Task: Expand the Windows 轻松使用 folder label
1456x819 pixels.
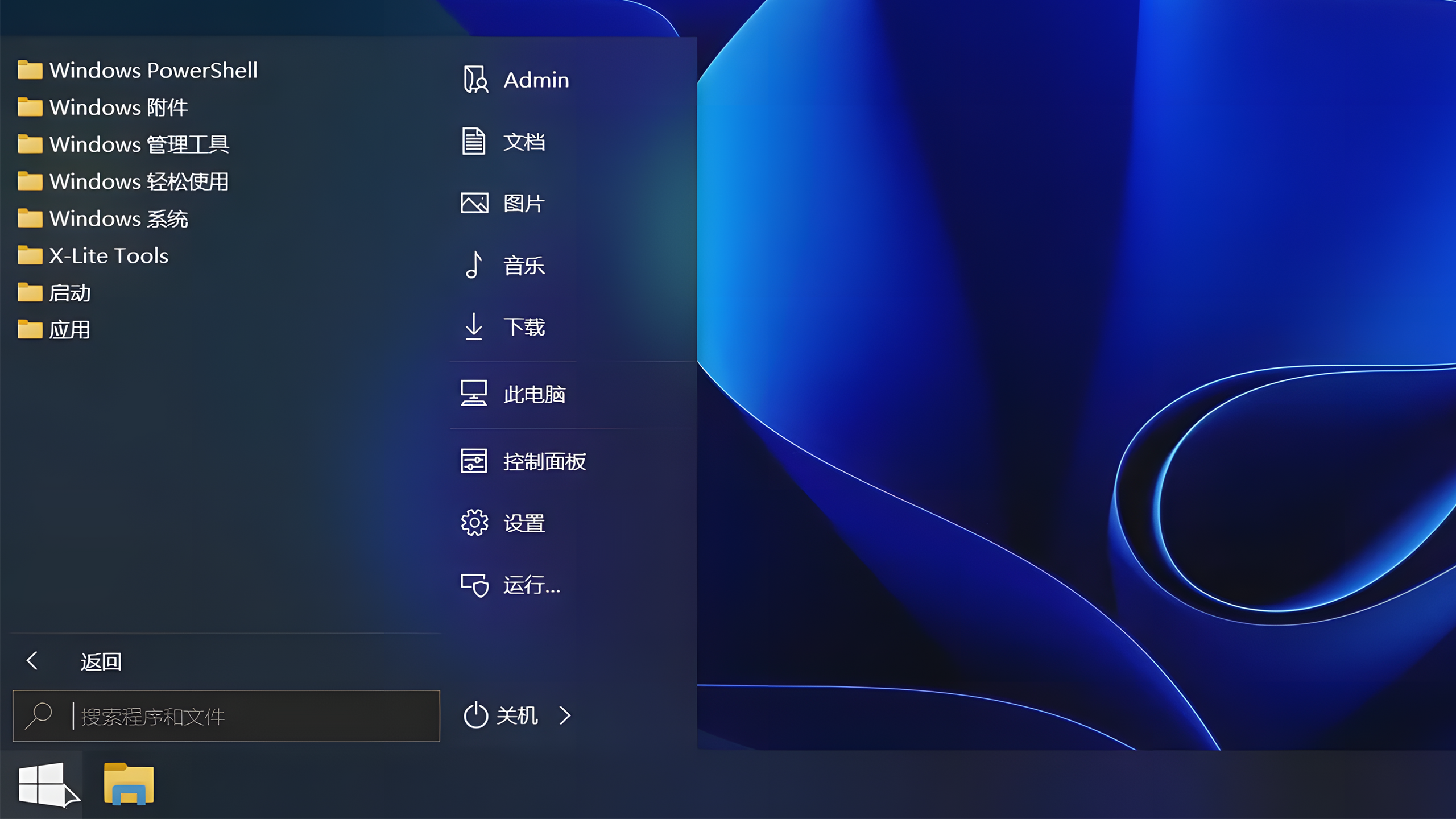Action: coord(139,181)
